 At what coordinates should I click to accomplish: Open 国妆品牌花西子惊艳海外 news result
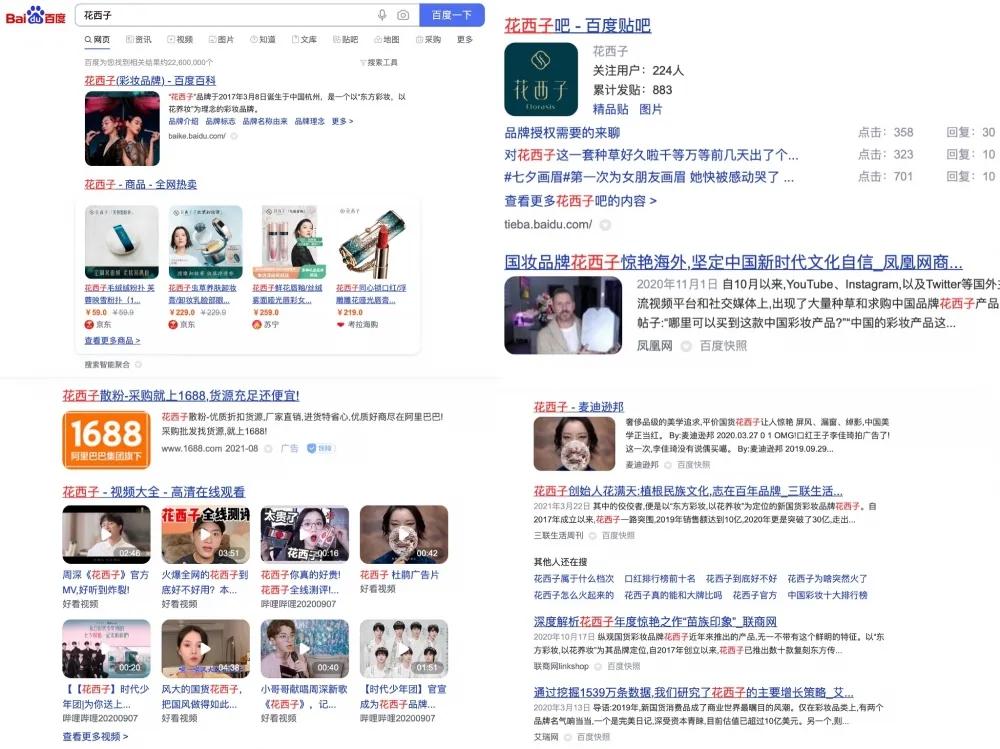point(733,262)
